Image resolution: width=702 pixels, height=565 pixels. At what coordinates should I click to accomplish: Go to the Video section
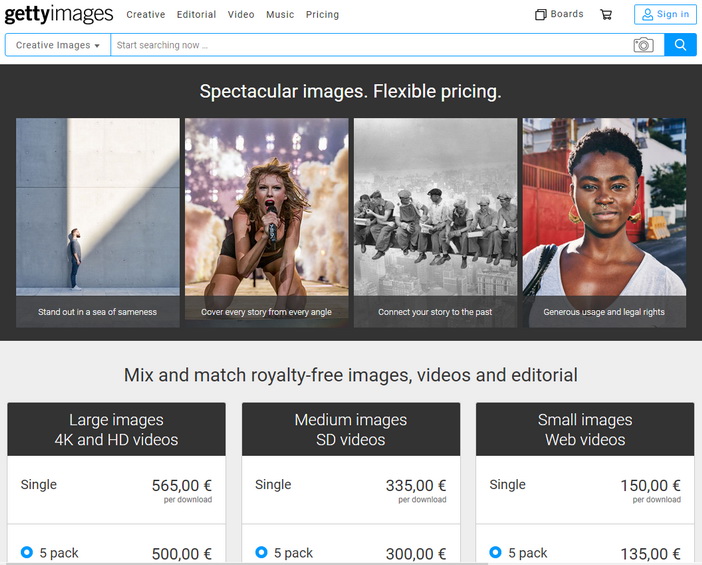tap(241, 15)
